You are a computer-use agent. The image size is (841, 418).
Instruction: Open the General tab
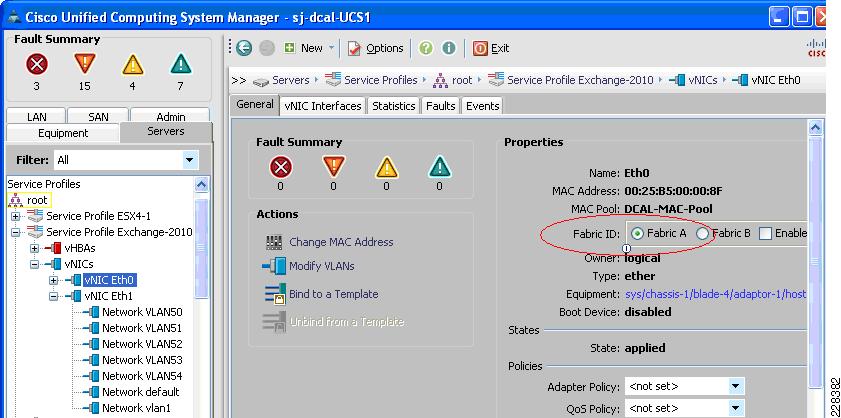click(255, 105)
